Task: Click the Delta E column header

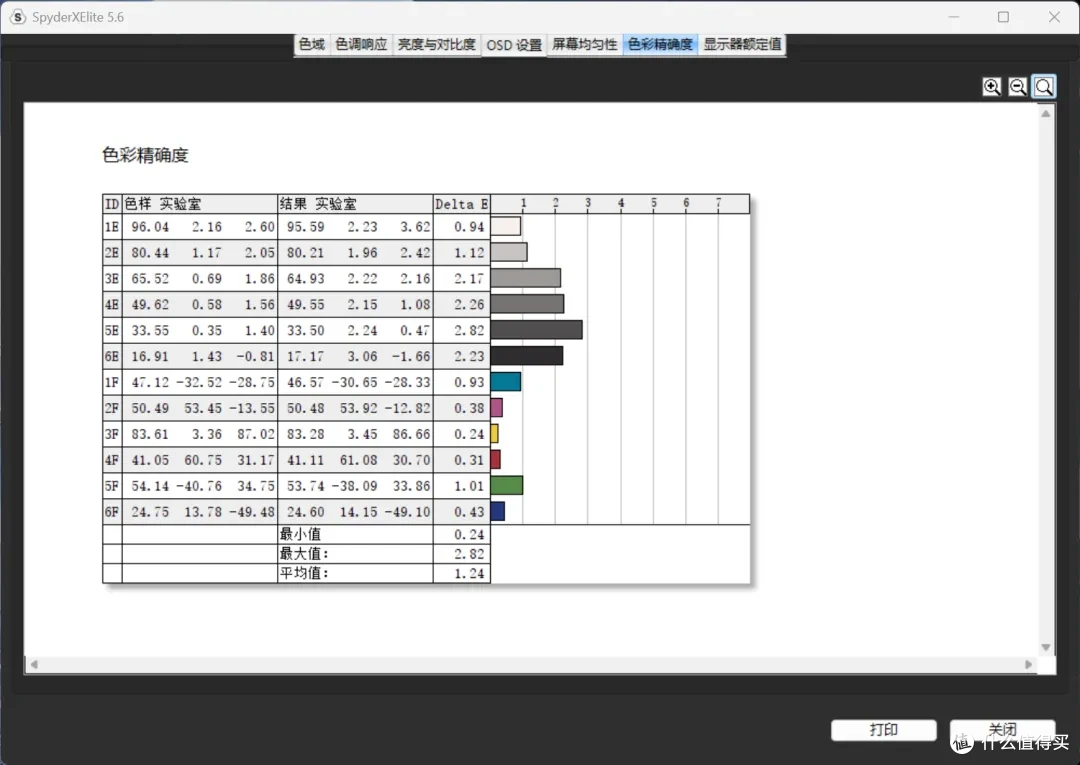Action: tap(461, 204)
